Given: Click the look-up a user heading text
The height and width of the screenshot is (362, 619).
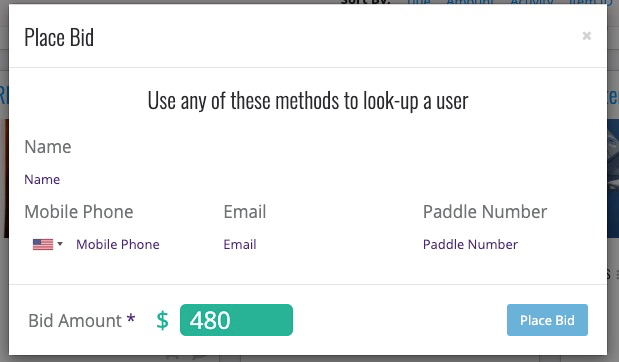Looking at the screenshot, I should tap(308, 101).
